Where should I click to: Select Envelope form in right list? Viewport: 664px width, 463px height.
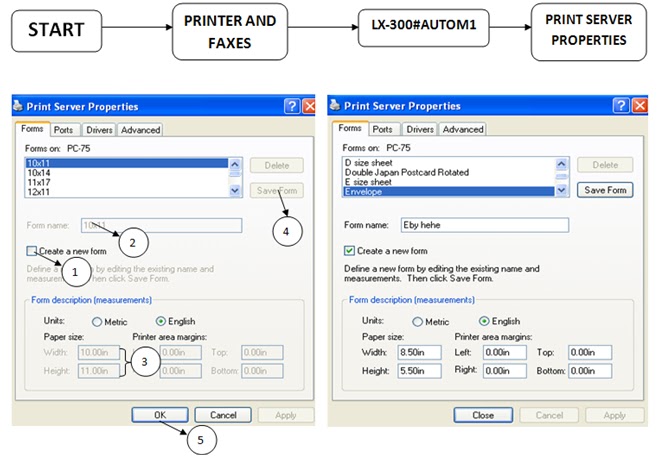[x=448, y=192]
